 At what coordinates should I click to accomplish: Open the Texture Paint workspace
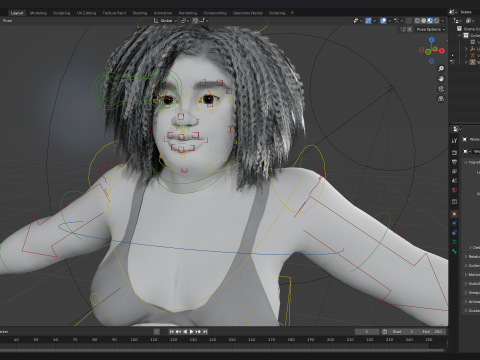coord(114,13)
